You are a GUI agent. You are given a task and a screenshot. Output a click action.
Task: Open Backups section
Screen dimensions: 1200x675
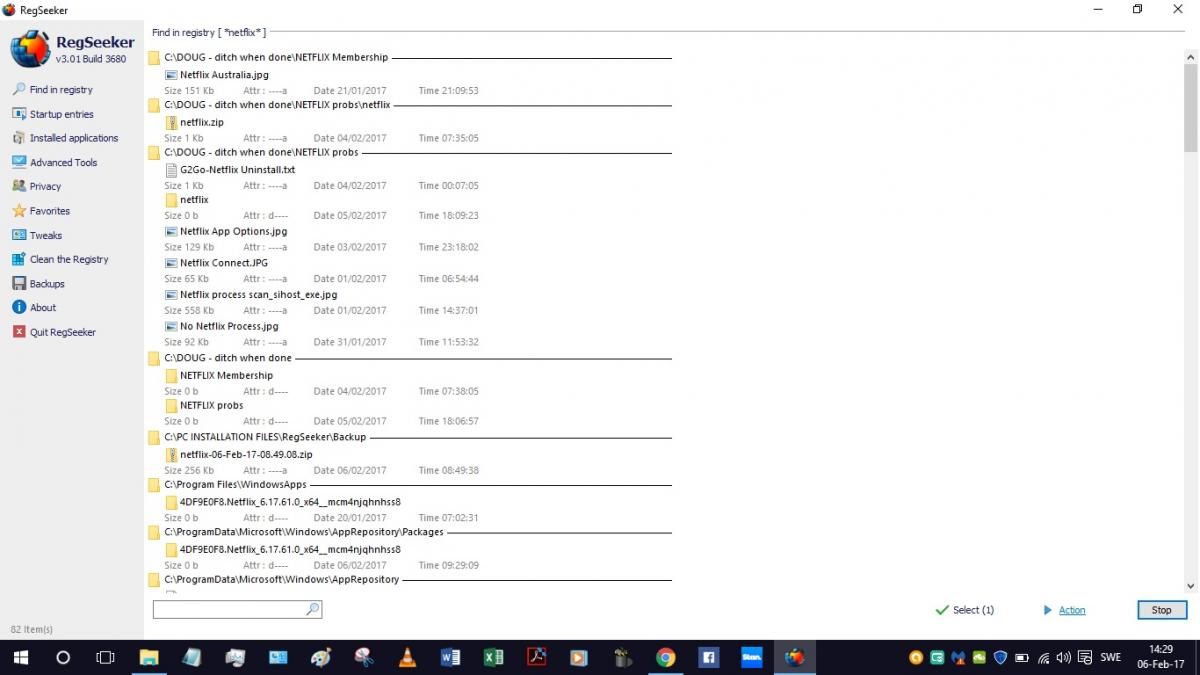click(x=47, y=284)
